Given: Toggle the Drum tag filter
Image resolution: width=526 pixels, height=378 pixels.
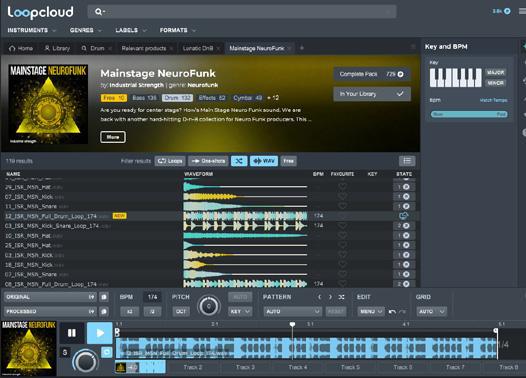Looking at the screenshot, I should [x=177, y=98].
